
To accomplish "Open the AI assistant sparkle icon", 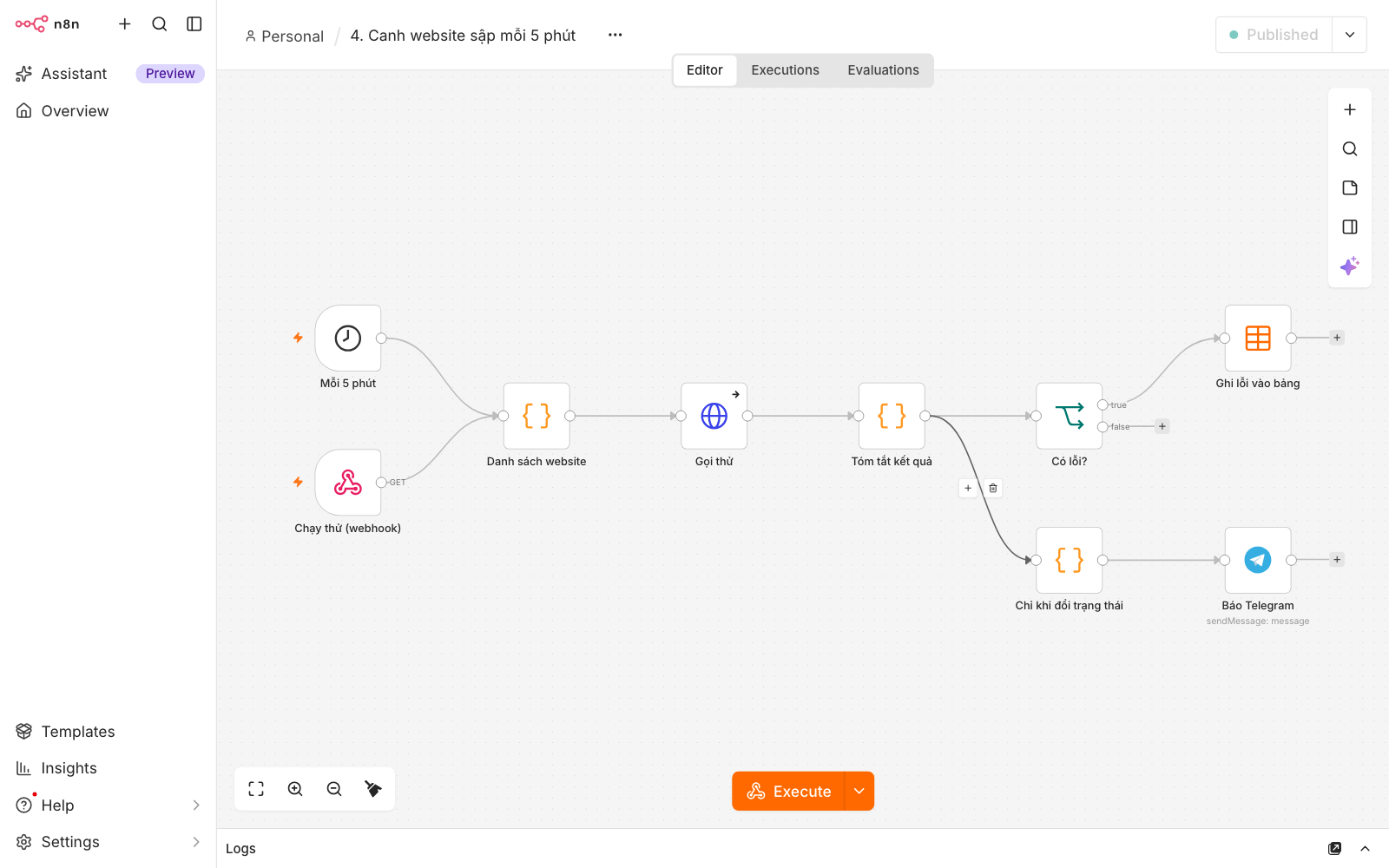I will coord(1350,266).
